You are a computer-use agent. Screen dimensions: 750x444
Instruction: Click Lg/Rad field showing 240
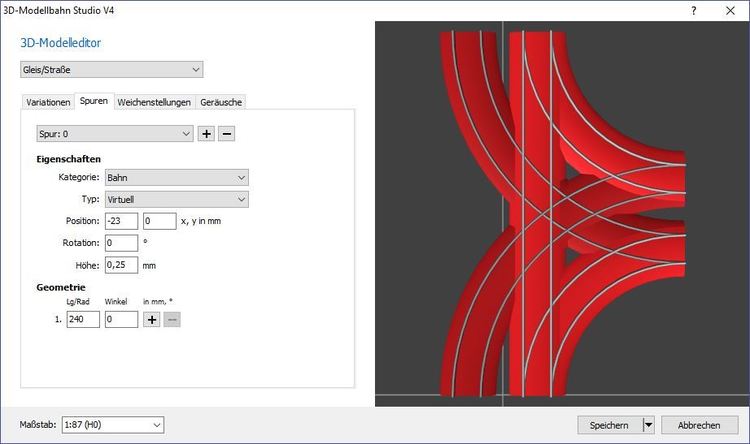click(x=83, y=320)
